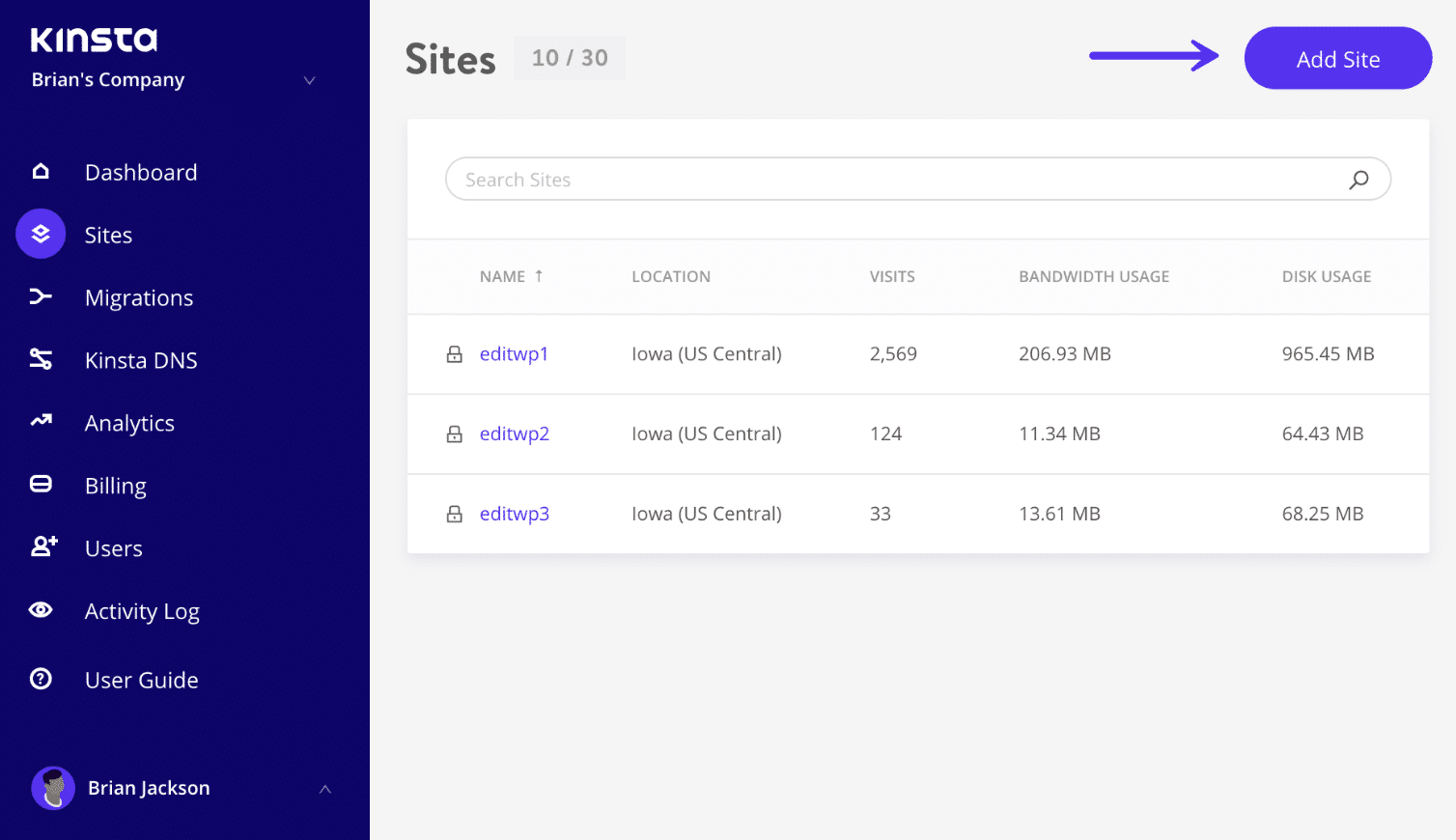Click the Analytics trend icon
1456x840 pixels.
pyautogui.click(x=41, y=421)
